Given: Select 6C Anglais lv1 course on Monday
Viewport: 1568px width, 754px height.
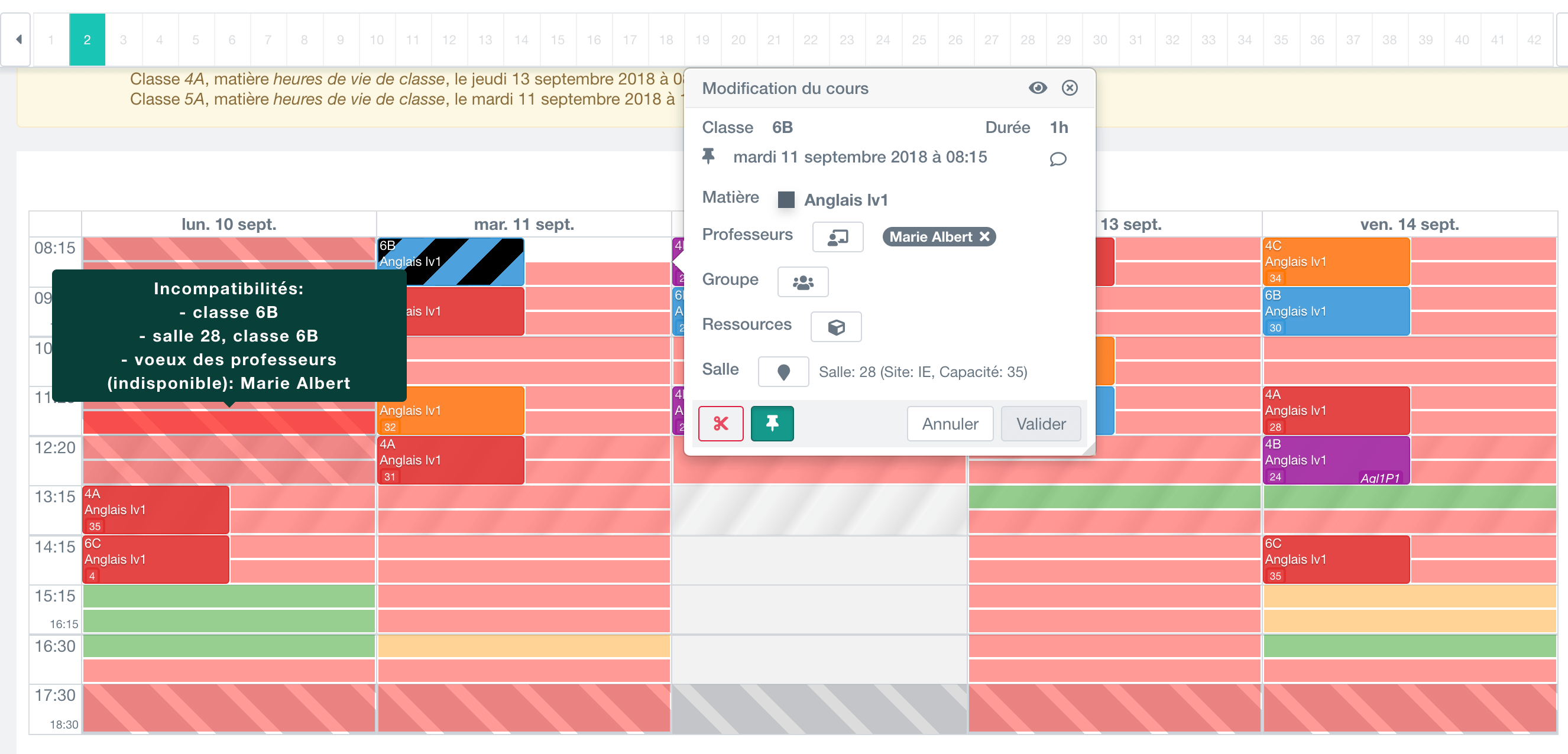Looking at the screenshot, I should (x=155, y=558).
